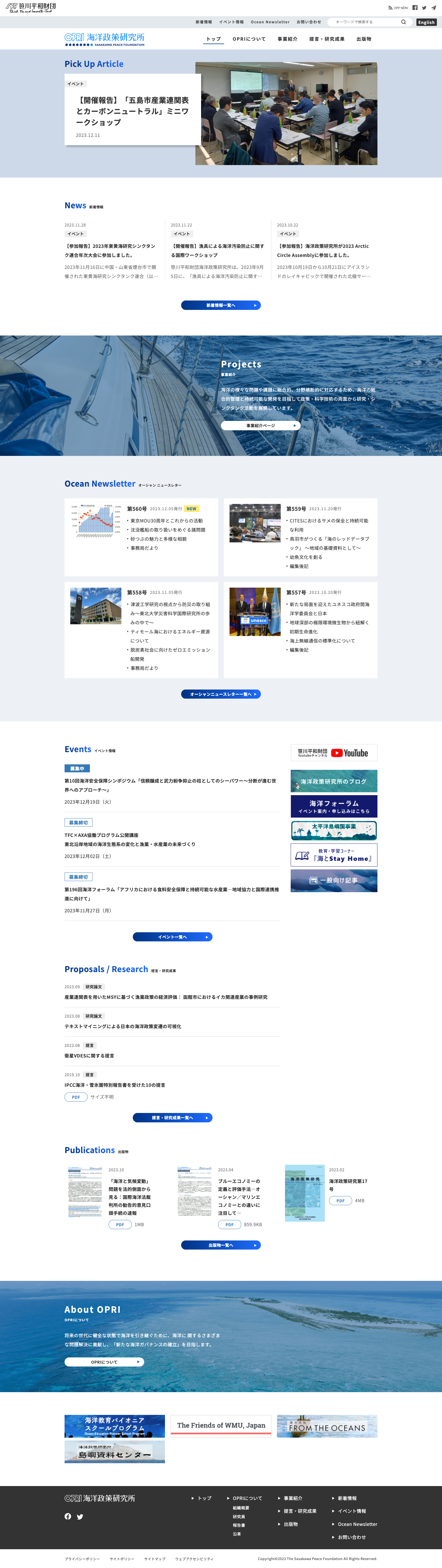Click the OPRI 海洋政策研究所 header logo
Image resolution: width=442 pixels, height=1568 pixels.
[105, 40]
